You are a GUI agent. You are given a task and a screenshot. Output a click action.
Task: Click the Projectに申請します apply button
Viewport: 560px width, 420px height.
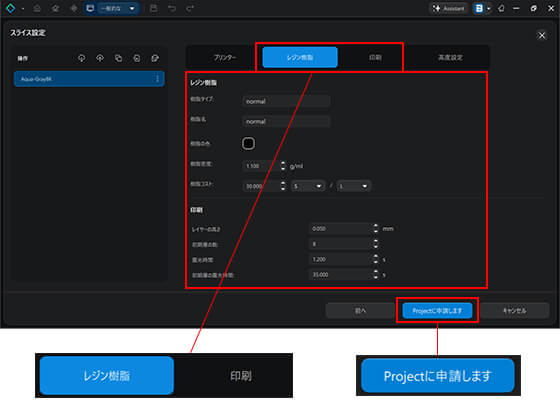(437, 310)
